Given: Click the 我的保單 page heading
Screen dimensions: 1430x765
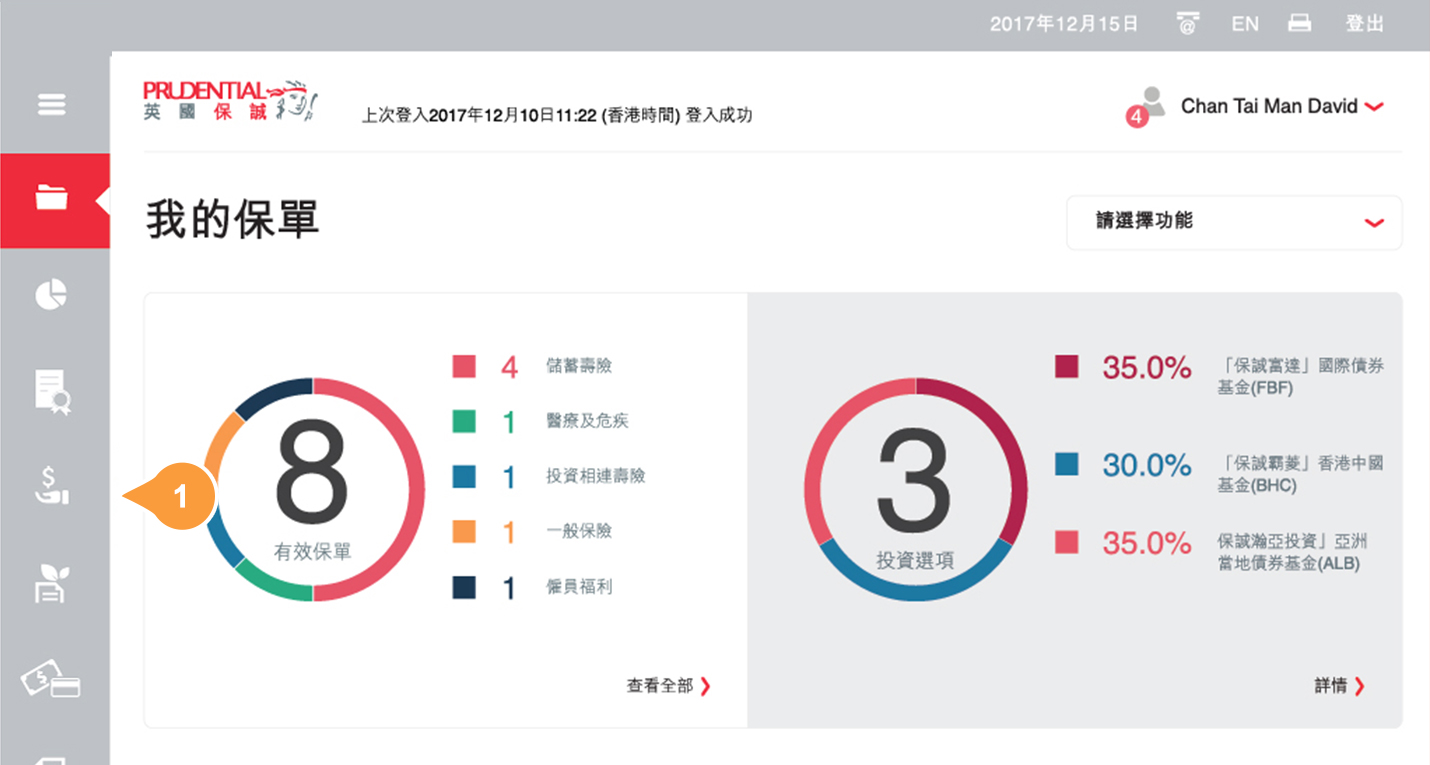Looking at the screenshot, I should coord(233,220).
